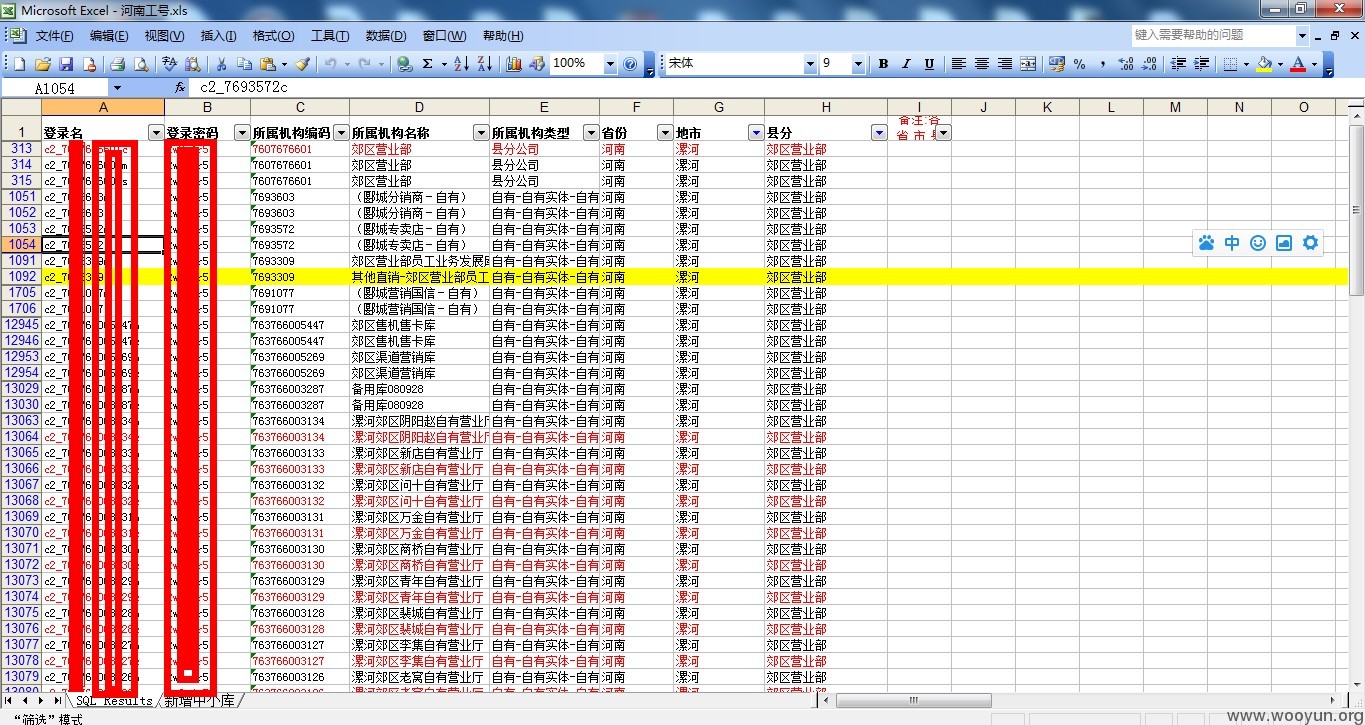The height and width of the screenshot is (725, 1365).
Task: Open filter dropdown for 所属机构编码 column
Action: [x=340, y=133]
